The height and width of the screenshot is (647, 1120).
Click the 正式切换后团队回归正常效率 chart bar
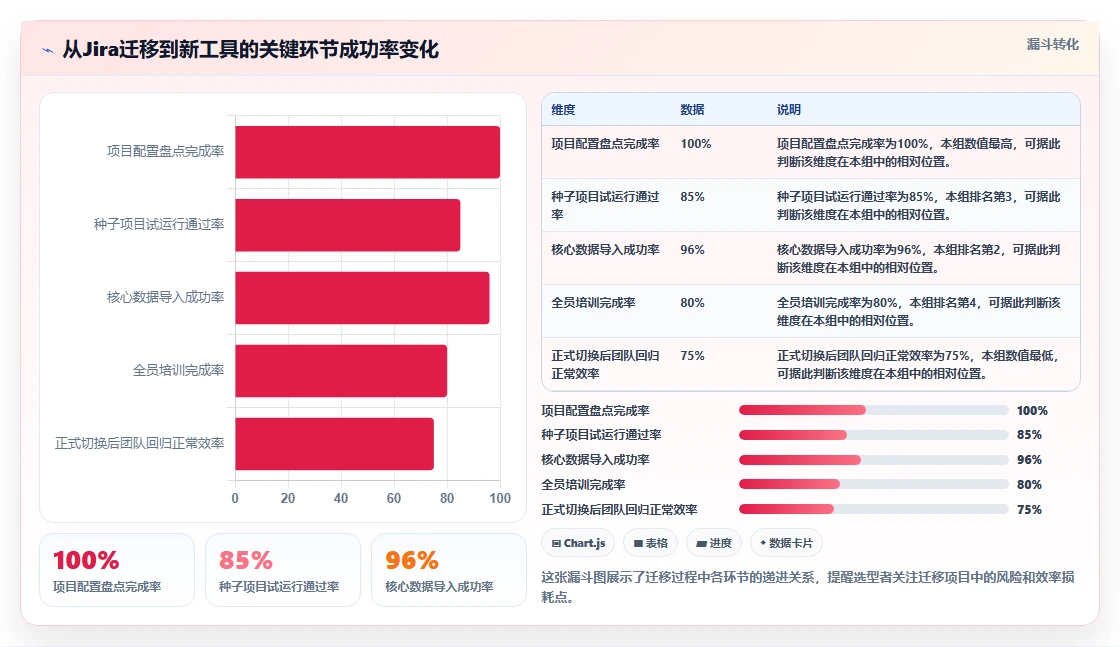coord(334,443)
